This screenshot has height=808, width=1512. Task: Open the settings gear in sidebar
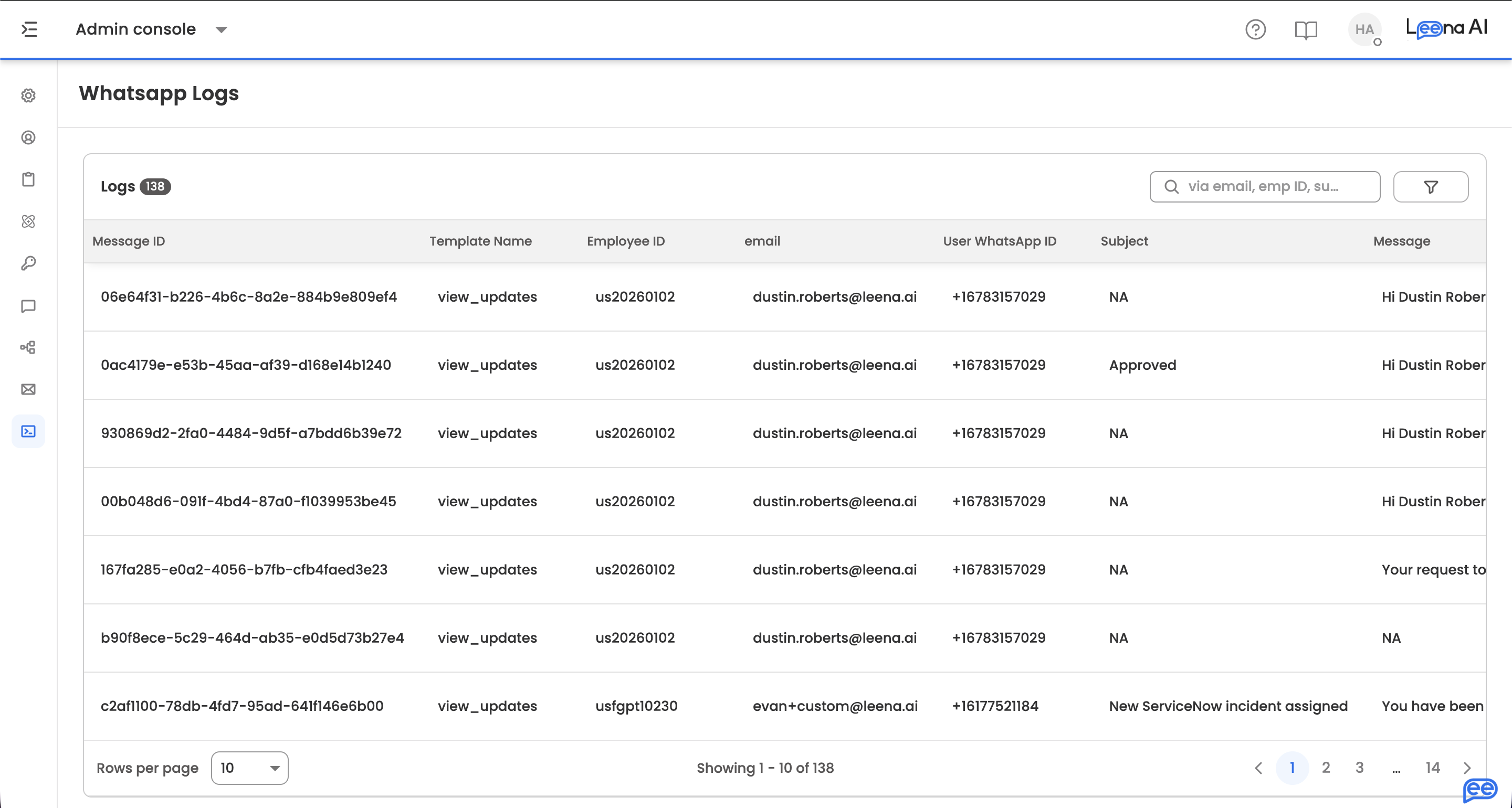pos(28,95)
